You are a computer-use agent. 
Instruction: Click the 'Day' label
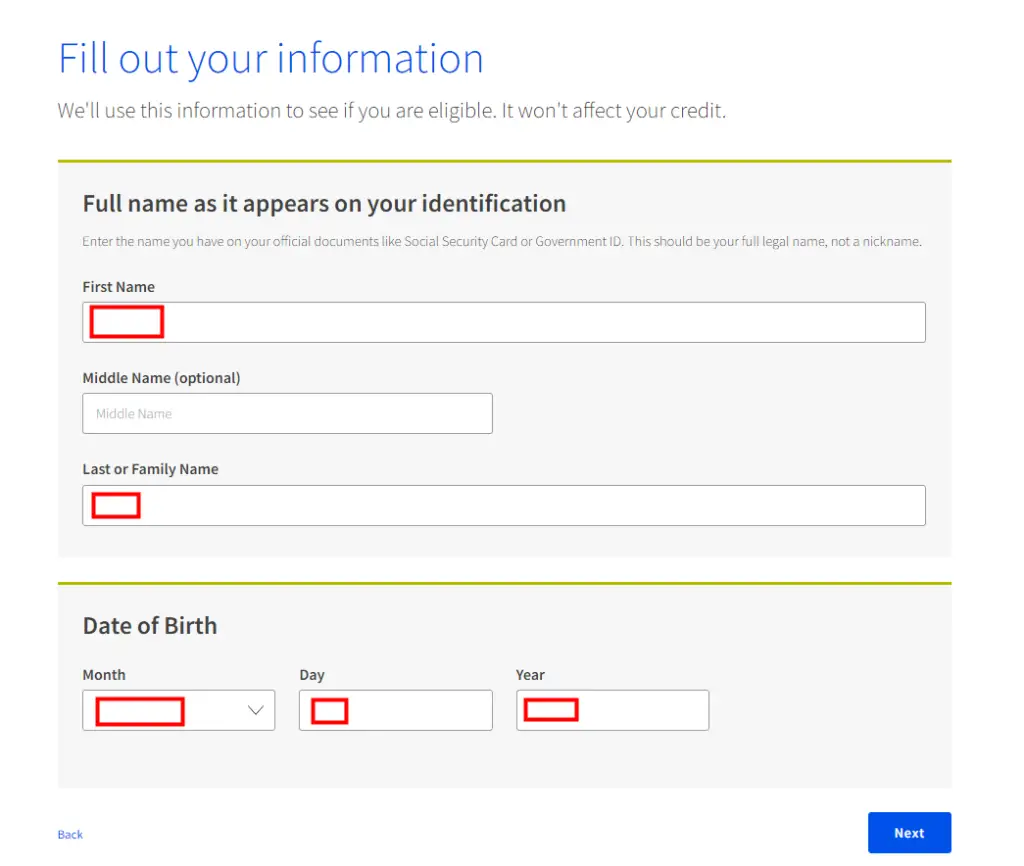point(312,675)
